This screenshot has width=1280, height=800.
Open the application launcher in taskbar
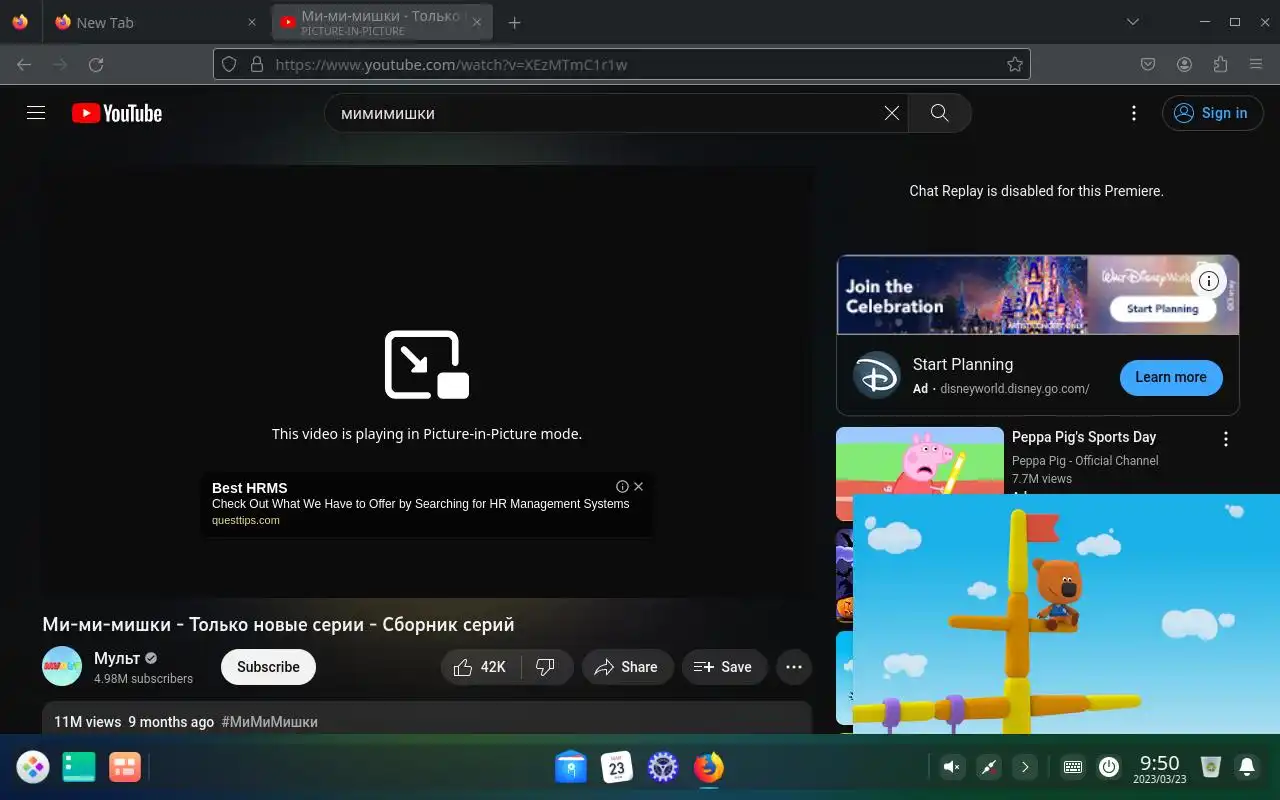pyautogui.click(x=33, y=767)
